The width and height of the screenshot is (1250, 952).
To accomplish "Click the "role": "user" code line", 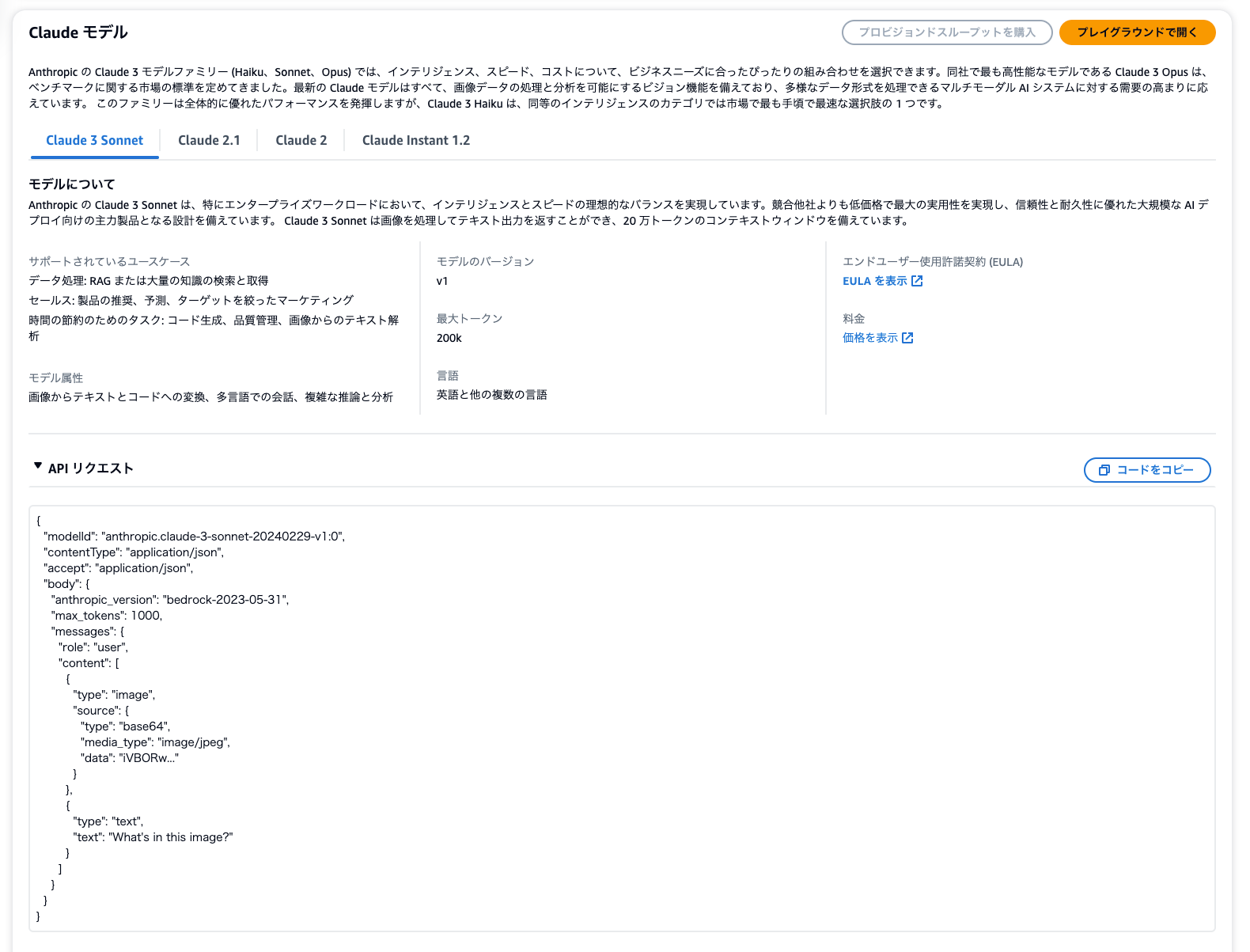I will click(93, 647).
